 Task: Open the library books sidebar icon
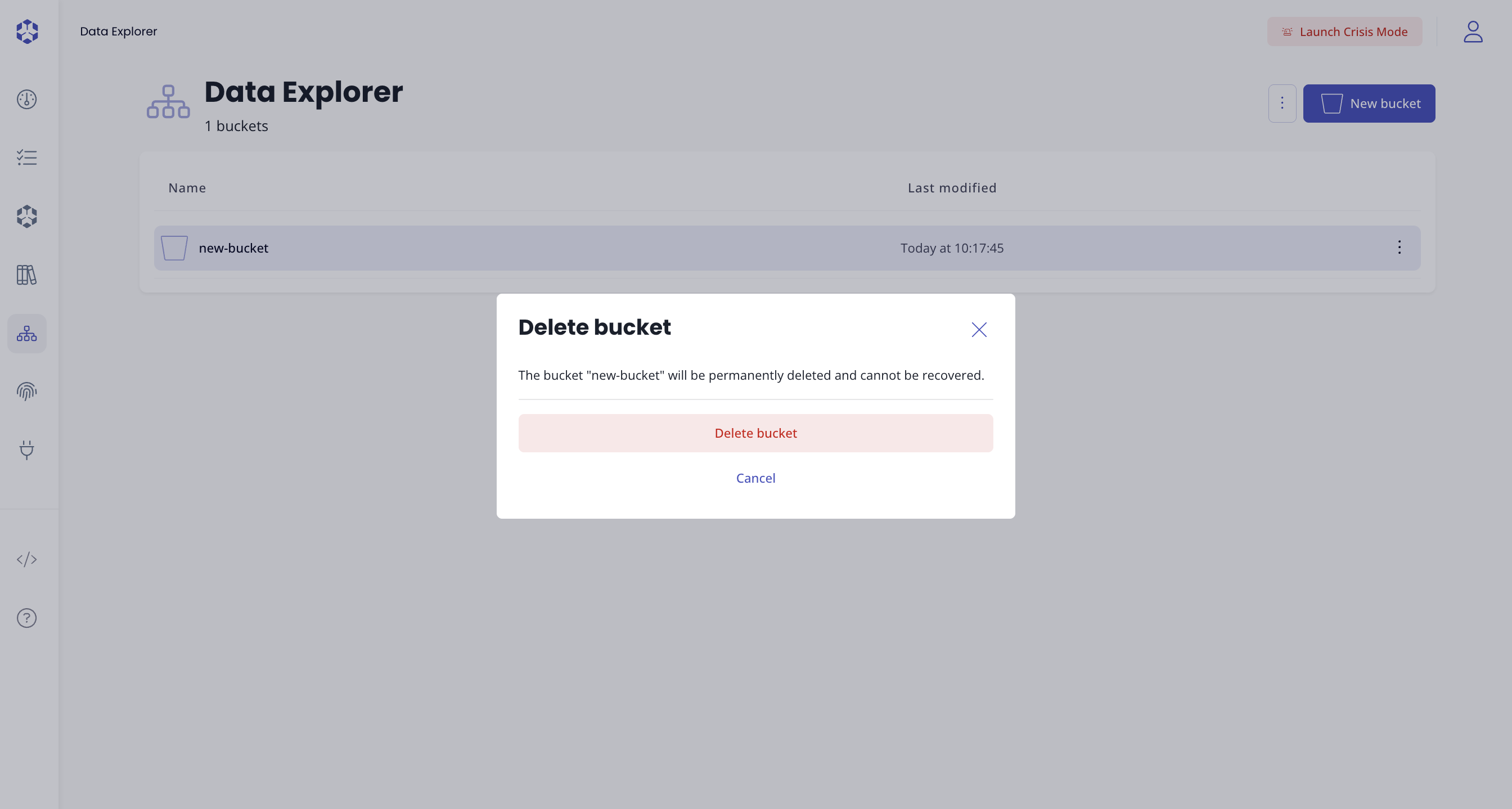(x=27, y=275)
